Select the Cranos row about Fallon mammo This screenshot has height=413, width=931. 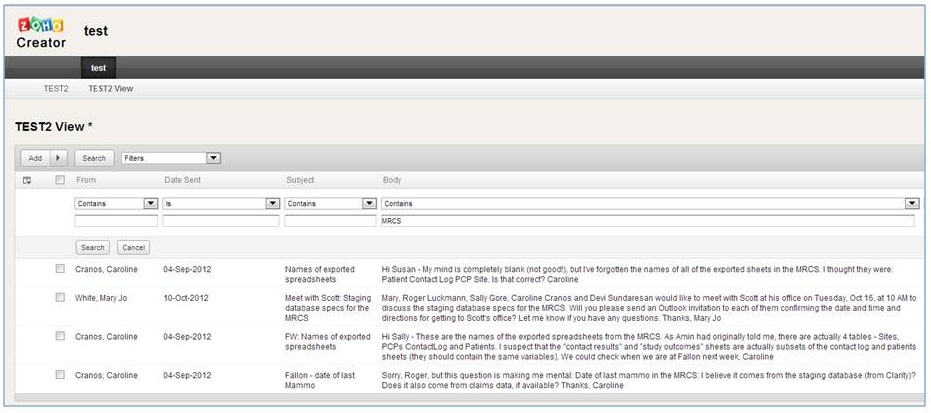pyautogui.click(x=60, y=374)
